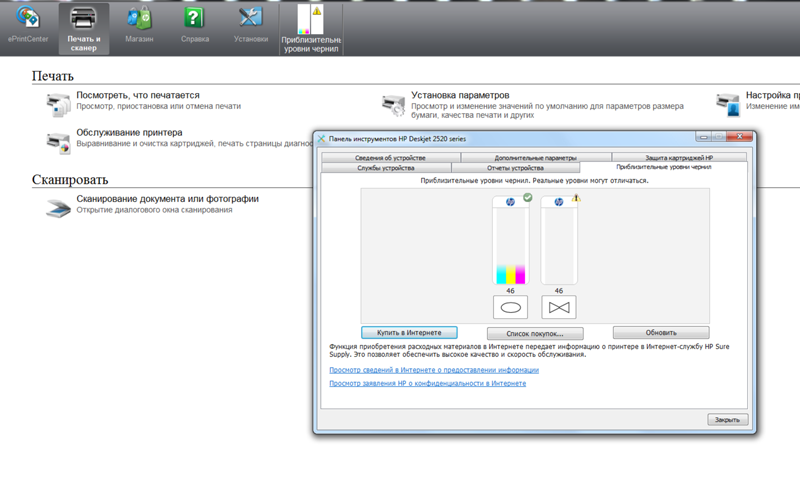Minimize the HP Deskjet 2520 toolbox dialog
This screenshot has height=496, width=800.
(x=704, y=137)
